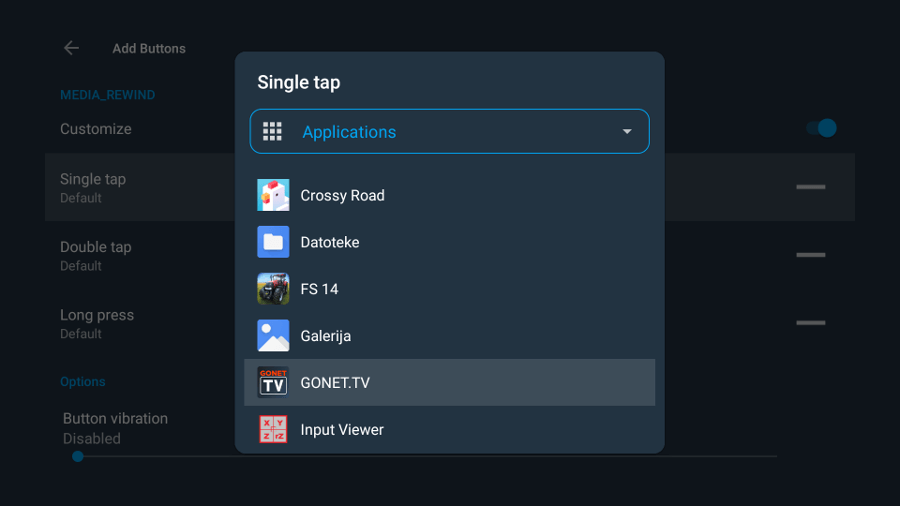Screen dimensions: 900x506
Task: Select the Crossy Road app icon
Action: [273, 195]
